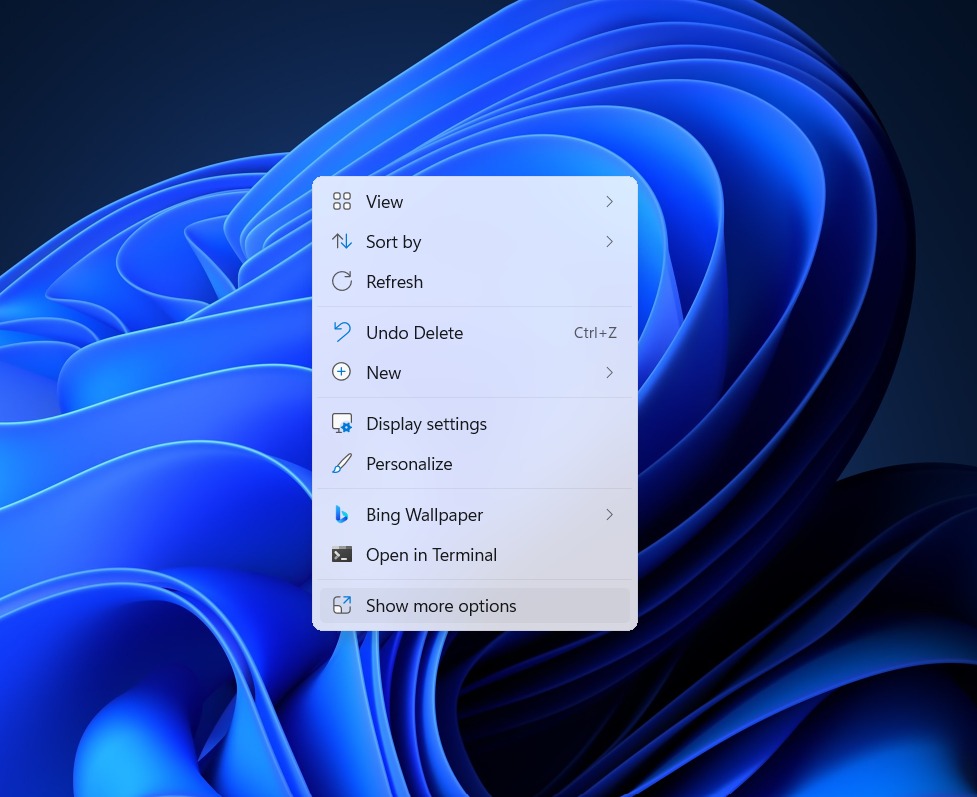Expand the Bing Wallpaper submenu chevron
Screen dimensions: 977x797
point(609,514)
